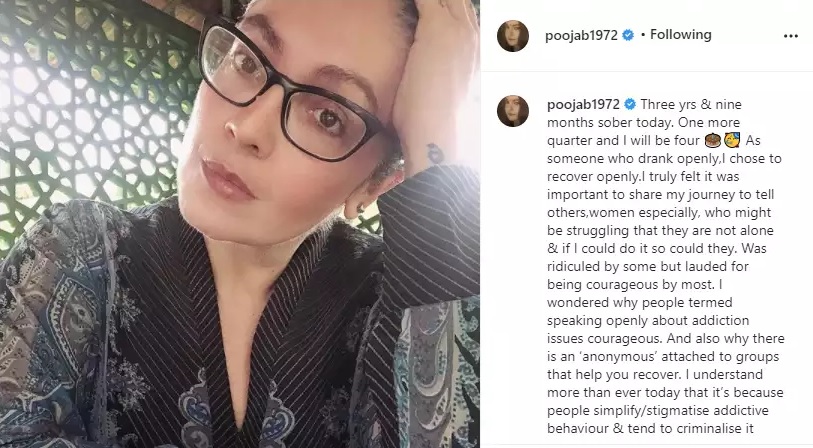The height and width of the screenshot is (448, 813).
Task: Click the party face emoji in caption
Action: (732, 140)
